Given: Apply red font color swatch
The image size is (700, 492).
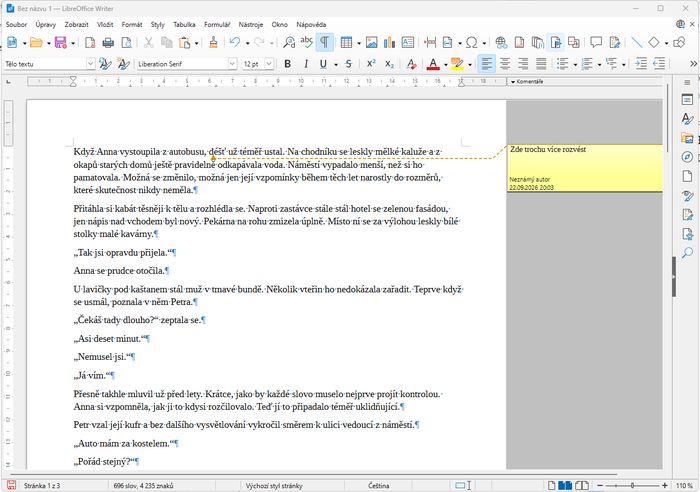Looking at the screenshot, I should 433,64.
